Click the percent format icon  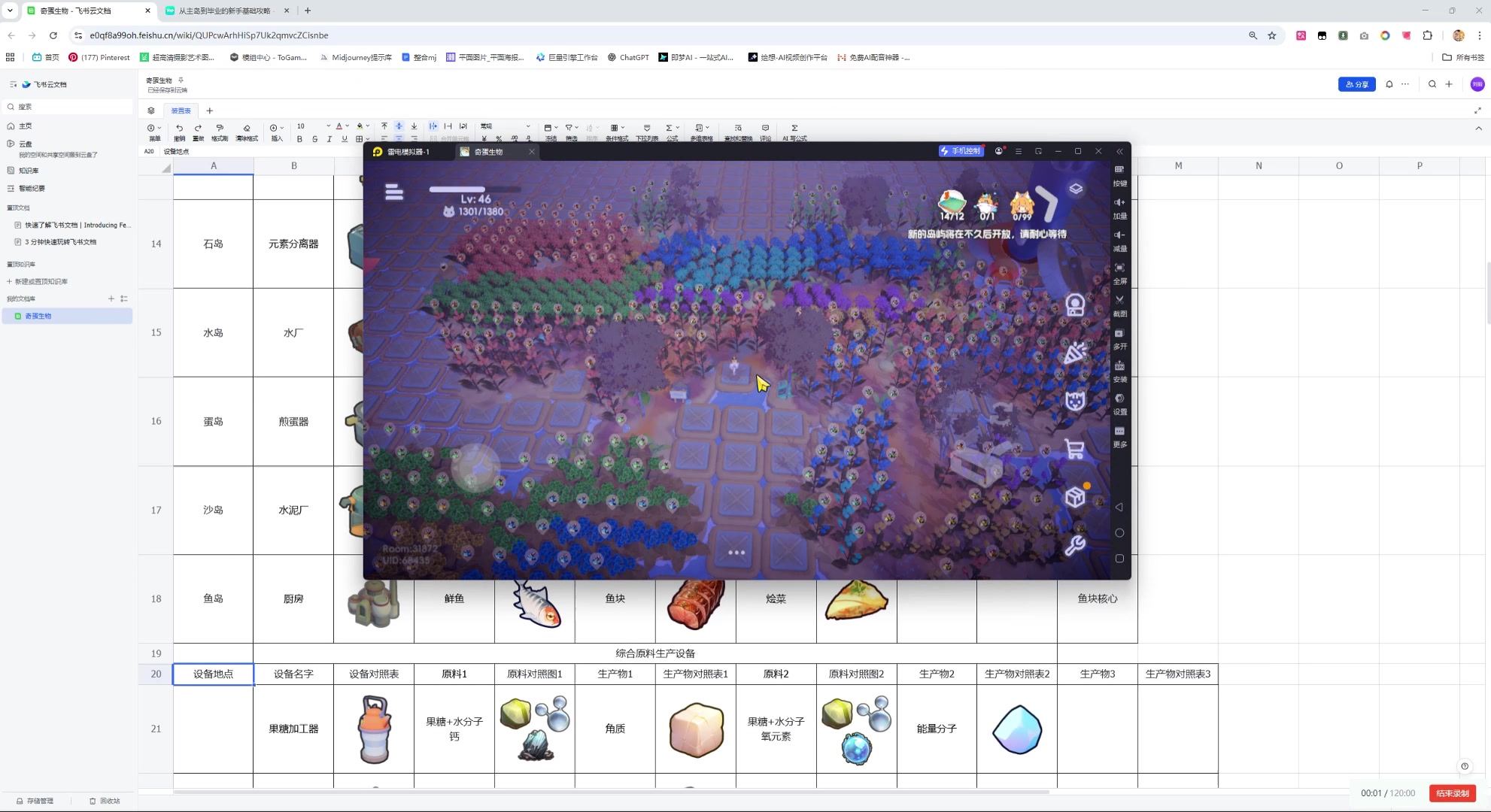point(499,139)
